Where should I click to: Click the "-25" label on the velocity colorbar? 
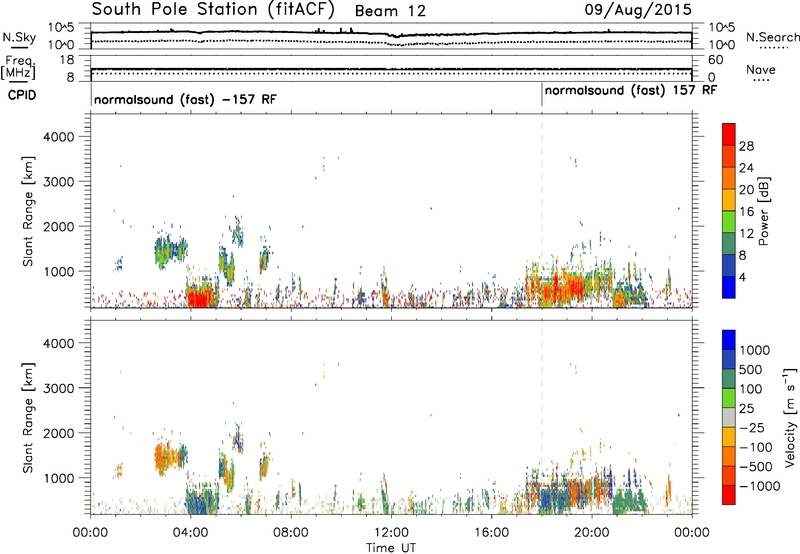[752, 427]
